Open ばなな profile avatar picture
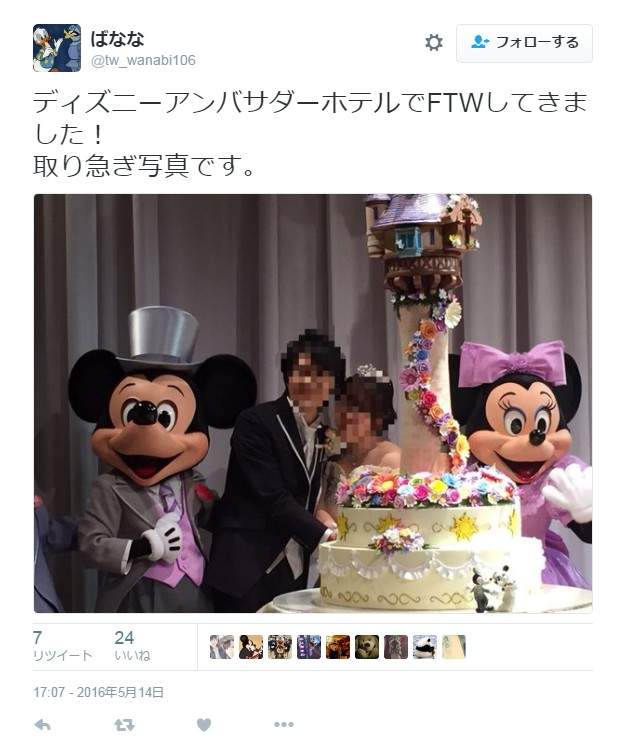Screen dimensions: 630x755 coord(57,48)
